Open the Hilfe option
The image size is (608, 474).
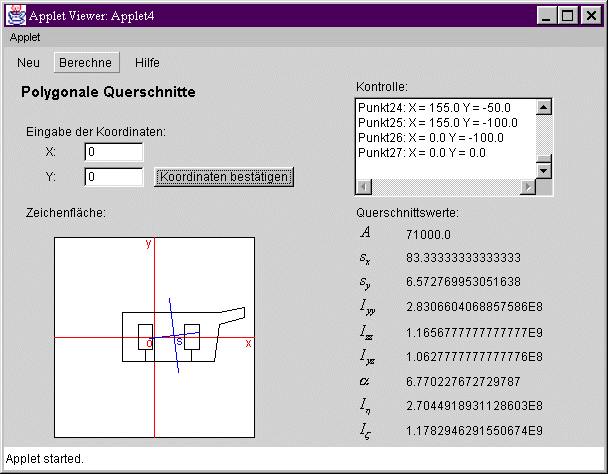147,62
